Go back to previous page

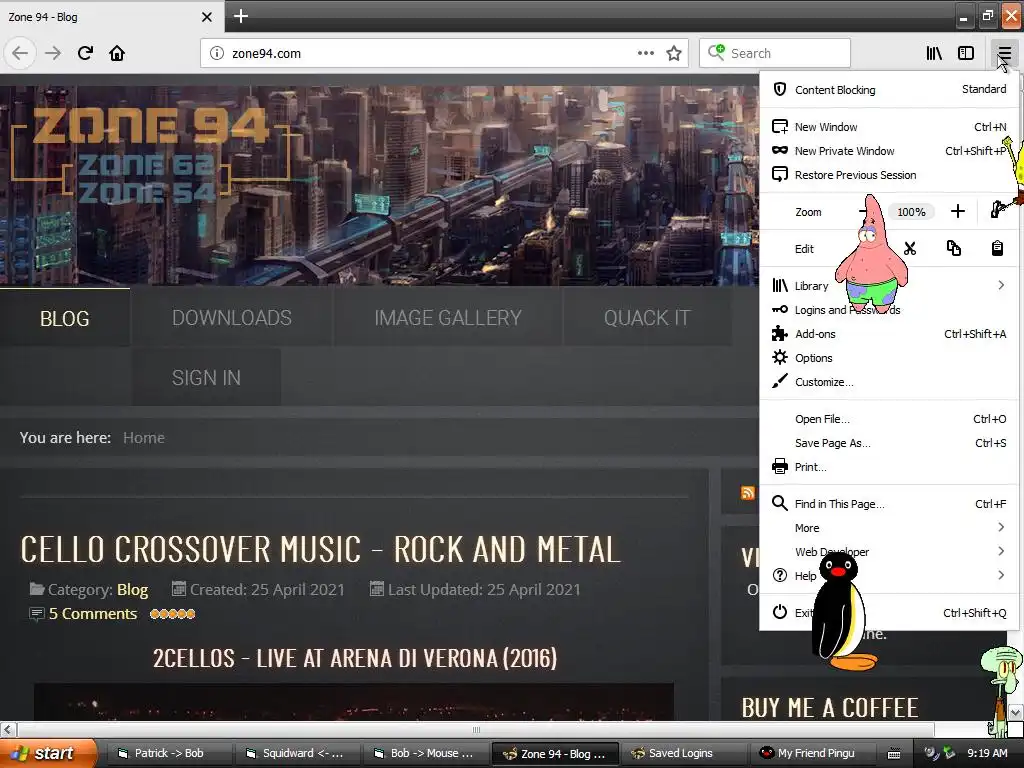click(x=20, y=53)
